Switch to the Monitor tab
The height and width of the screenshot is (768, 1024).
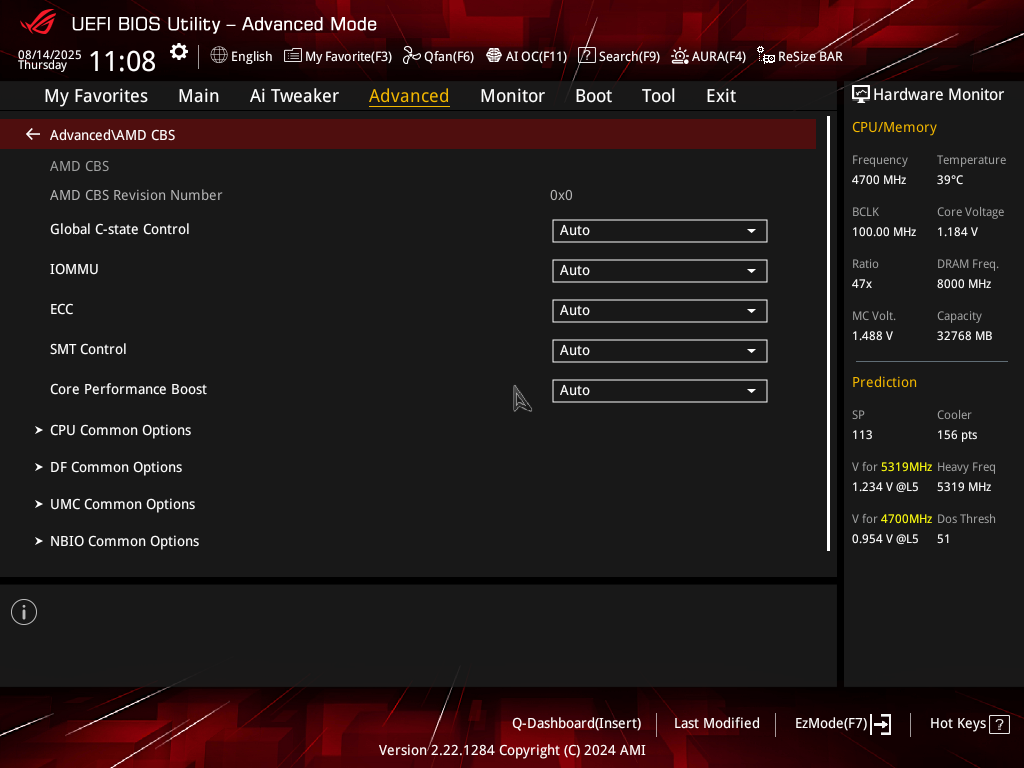coord(512,96)
